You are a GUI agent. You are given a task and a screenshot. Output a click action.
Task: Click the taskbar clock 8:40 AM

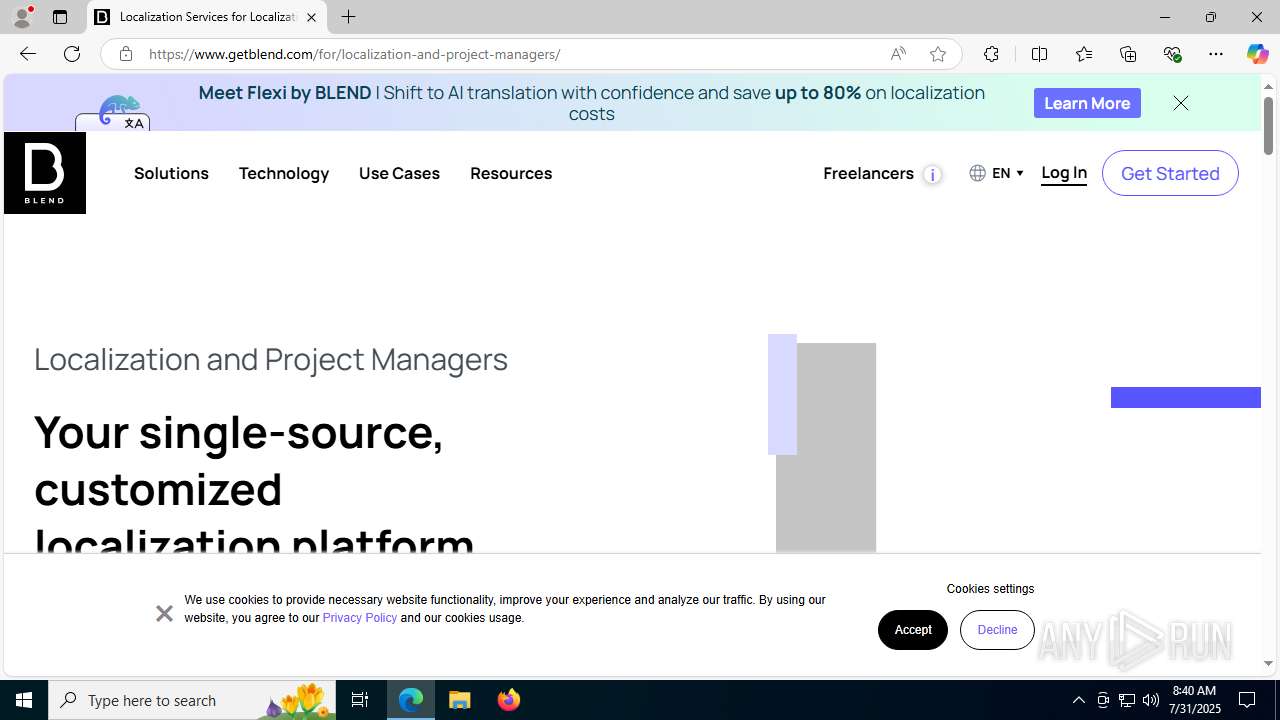click(1196, 700)
